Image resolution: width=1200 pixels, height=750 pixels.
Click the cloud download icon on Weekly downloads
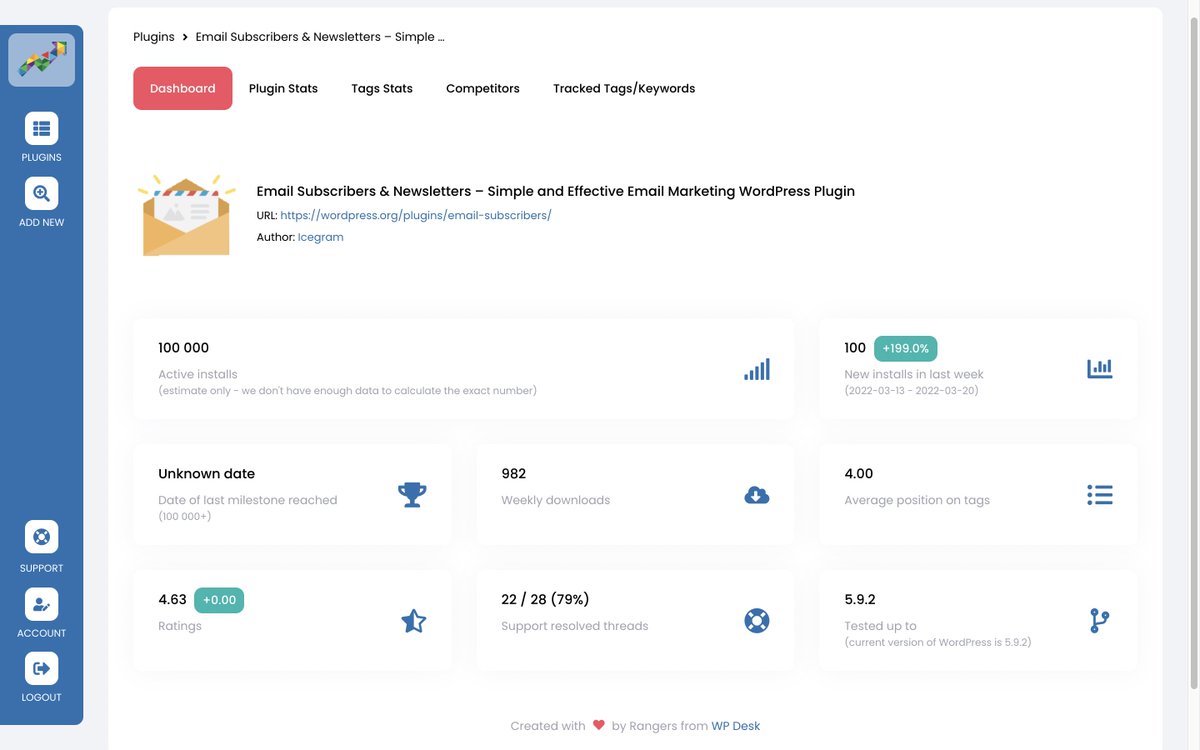pyautogui.click(x=757, y=495)
